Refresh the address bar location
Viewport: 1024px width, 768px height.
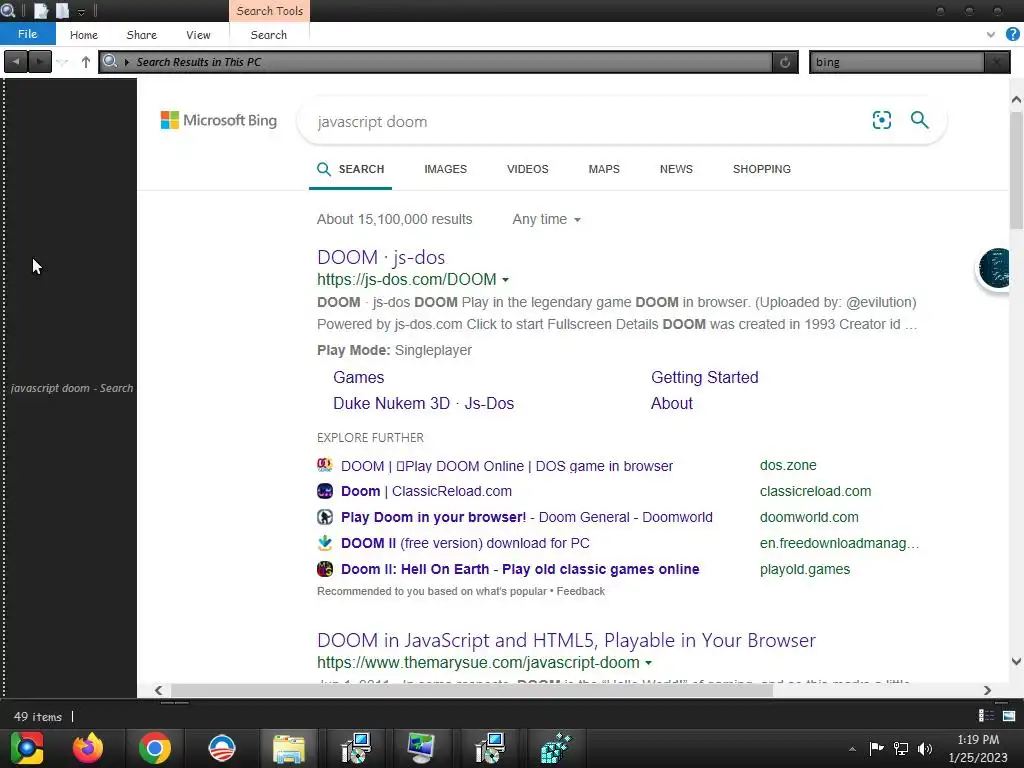(785, 62)
